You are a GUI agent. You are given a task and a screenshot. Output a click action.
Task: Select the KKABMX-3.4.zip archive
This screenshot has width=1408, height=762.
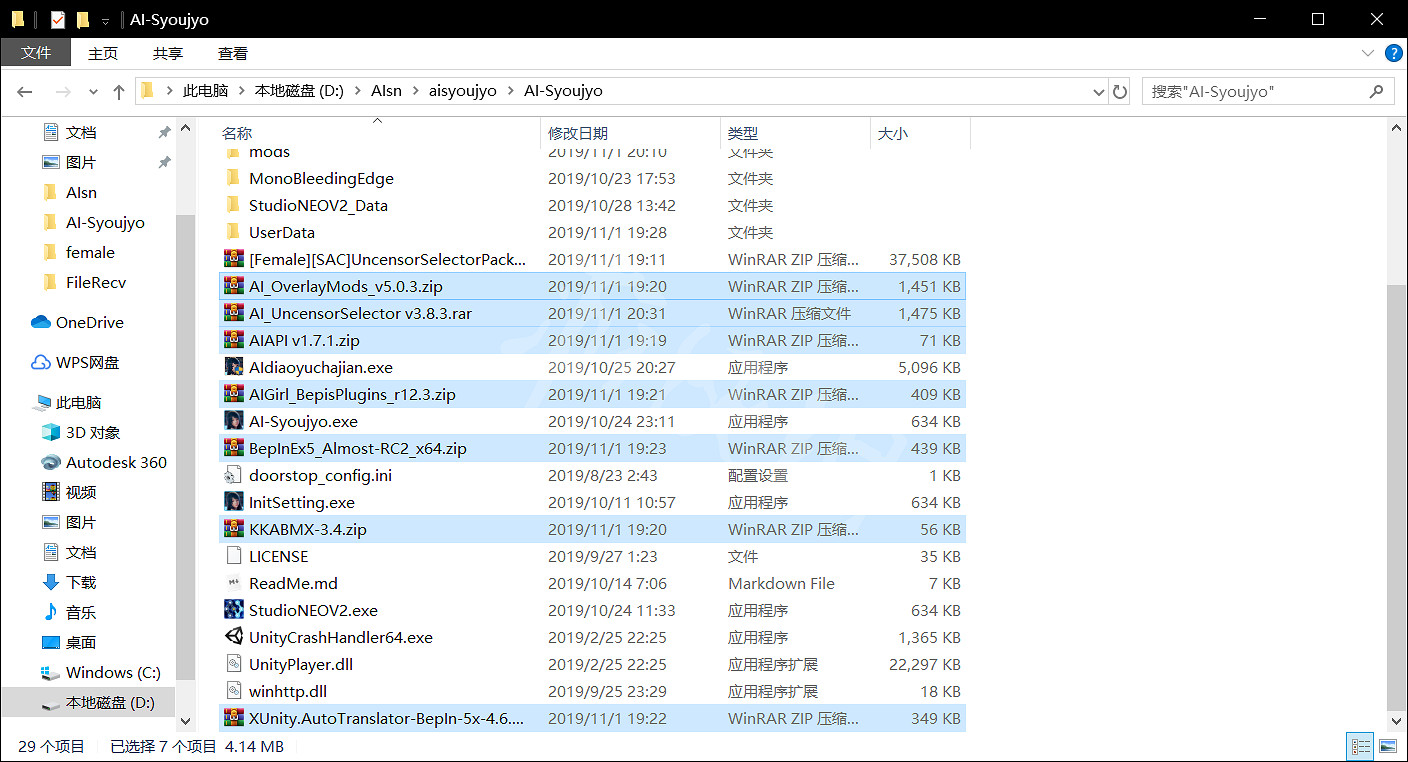[x=307, y=529]
